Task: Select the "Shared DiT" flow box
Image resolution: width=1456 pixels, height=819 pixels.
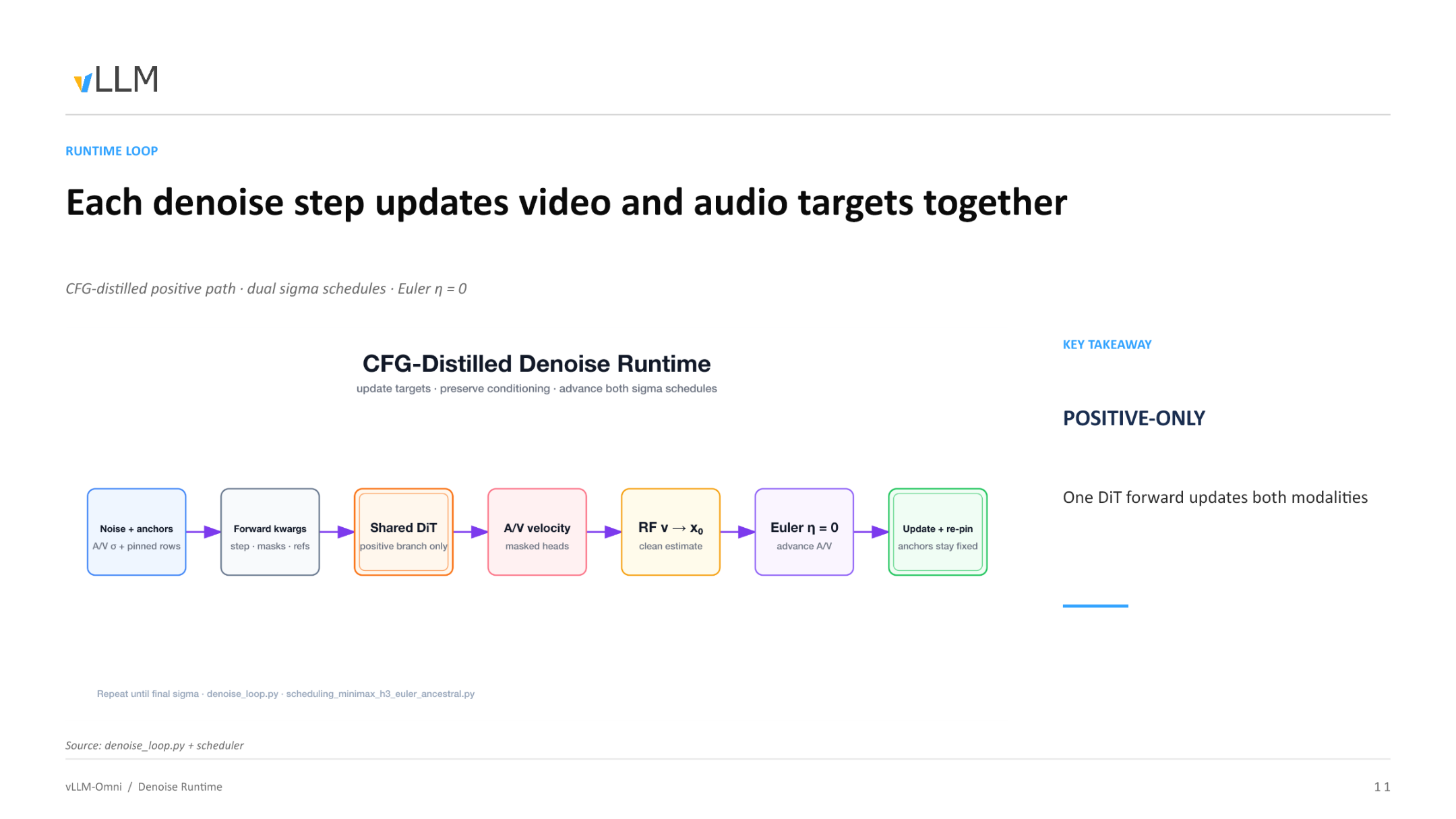Action: [x=403, y=532]
